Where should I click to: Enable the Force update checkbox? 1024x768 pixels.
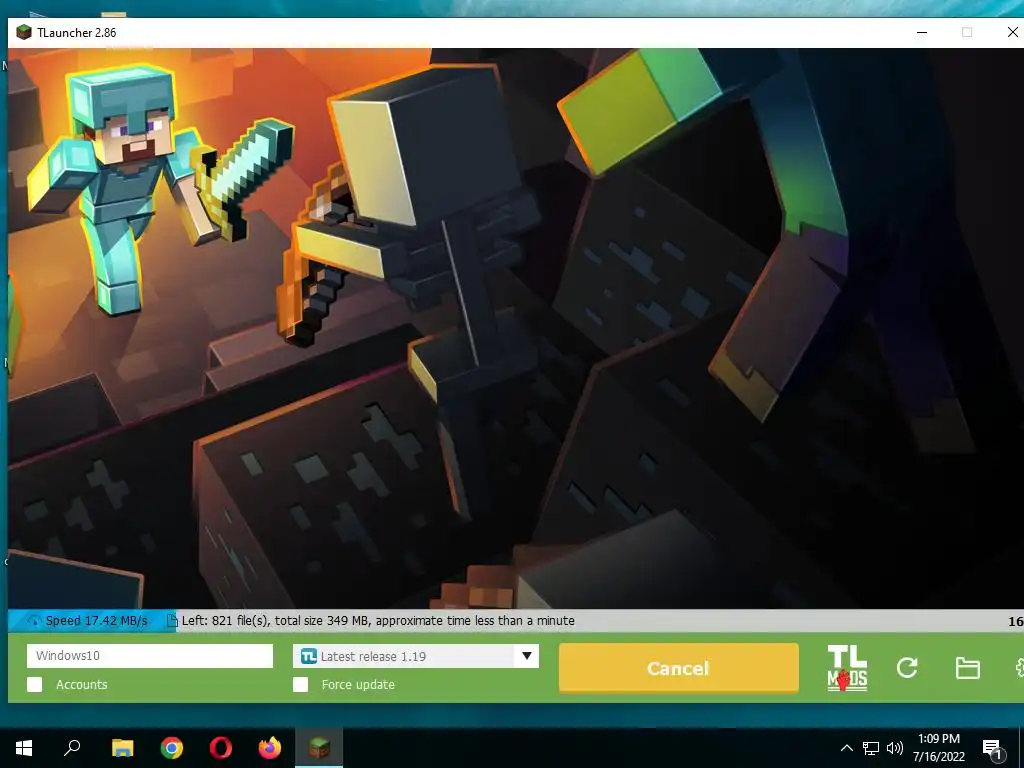click(300, 684)
